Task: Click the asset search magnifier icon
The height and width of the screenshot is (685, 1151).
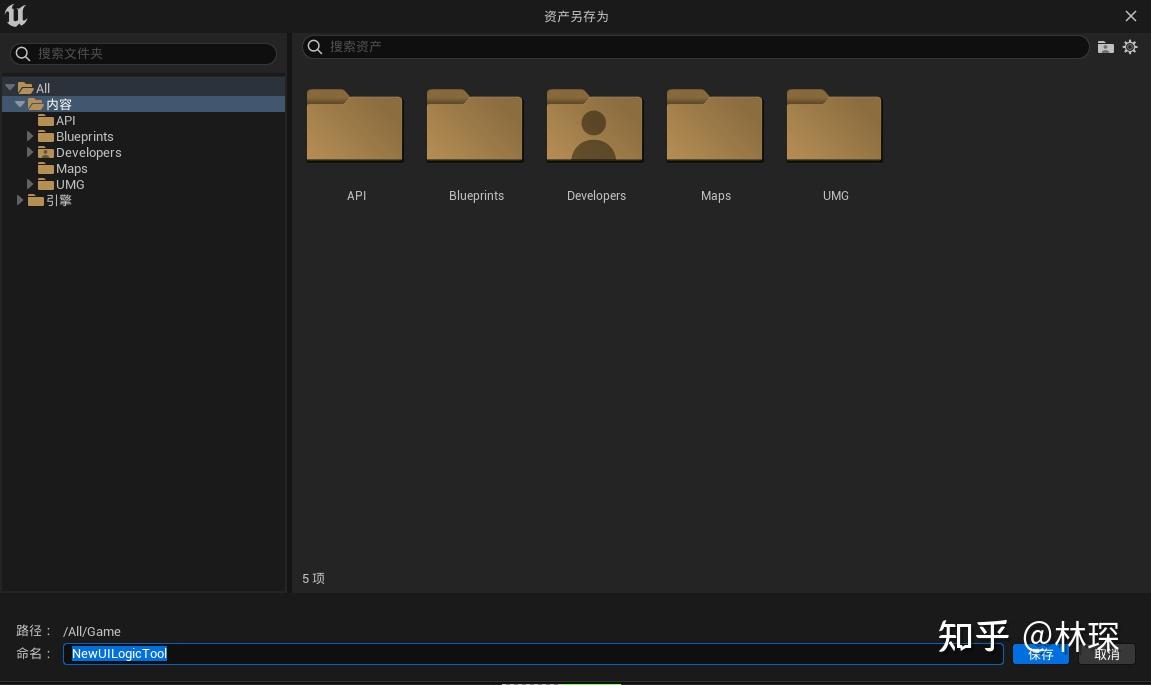Action: coord(314,47)
